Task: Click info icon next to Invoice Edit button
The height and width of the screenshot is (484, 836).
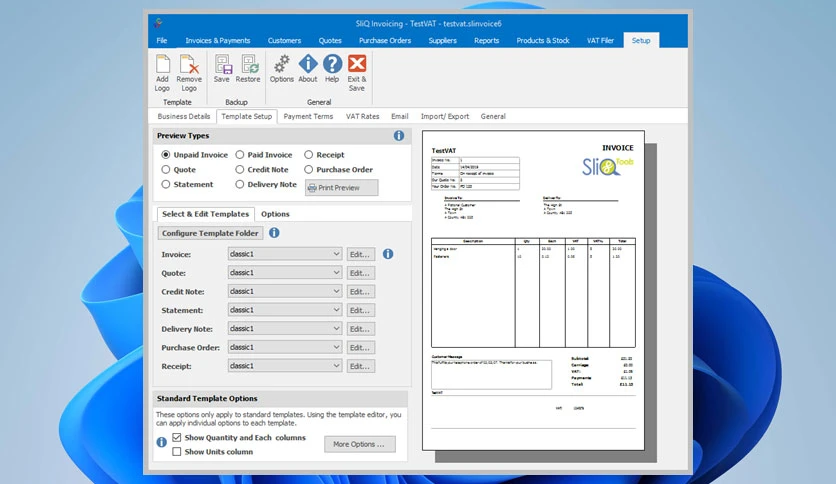Action: pos(388,254)
